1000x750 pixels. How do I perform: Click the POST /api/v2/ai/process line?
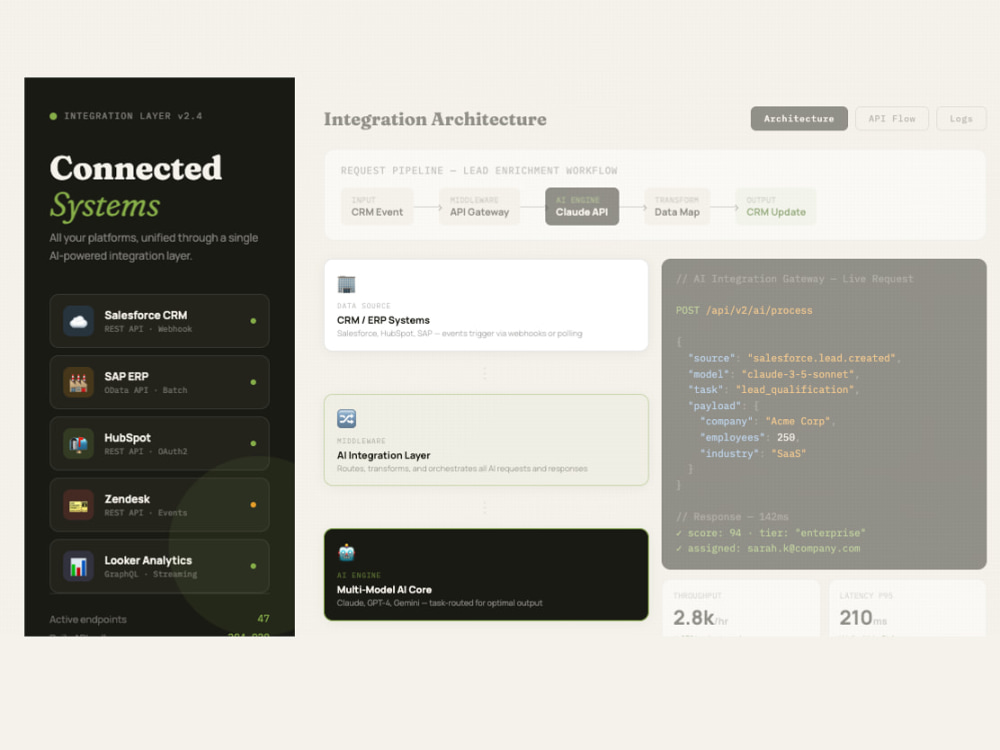click(744, 311)
